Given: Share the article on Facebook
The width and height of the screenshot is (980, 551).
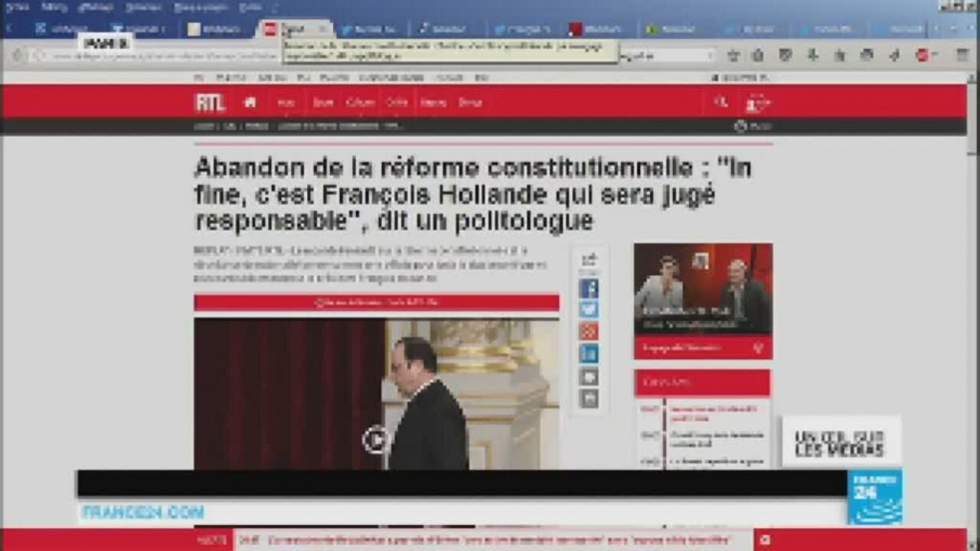Looking at the screenshot, I should coord(589,289).
